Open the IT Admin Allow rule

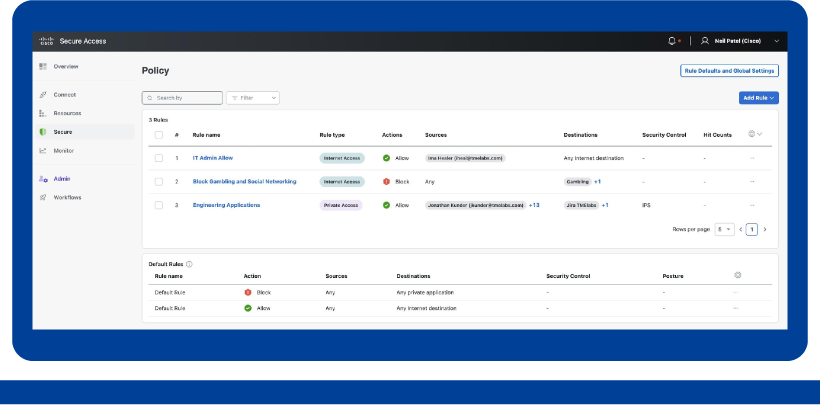coord(213,158)
